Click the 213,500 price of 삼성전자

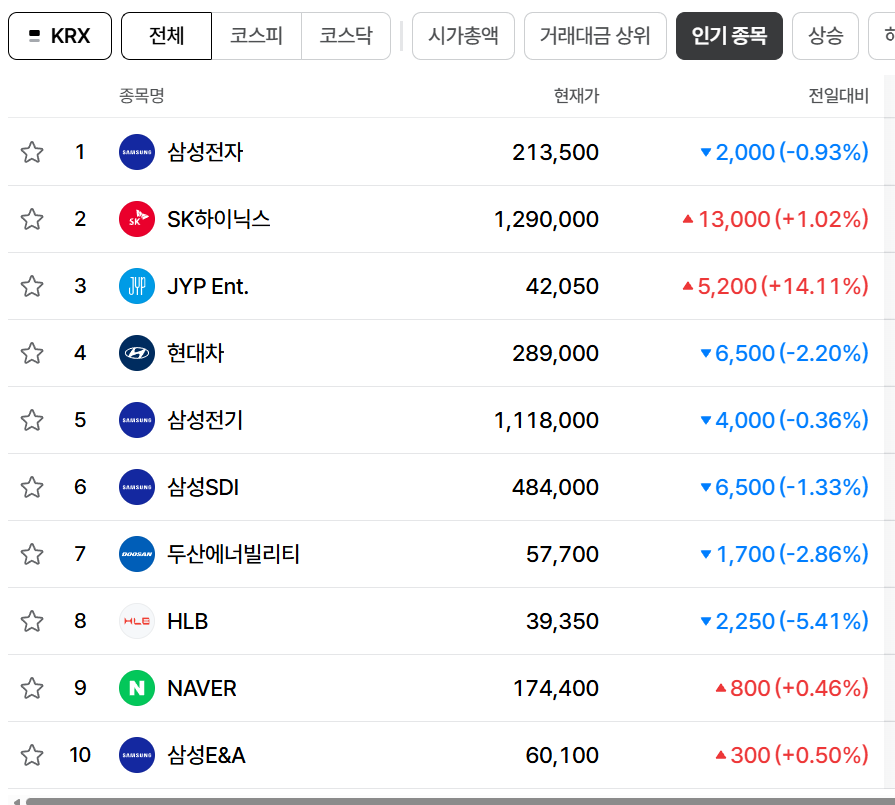pos(555,152)
